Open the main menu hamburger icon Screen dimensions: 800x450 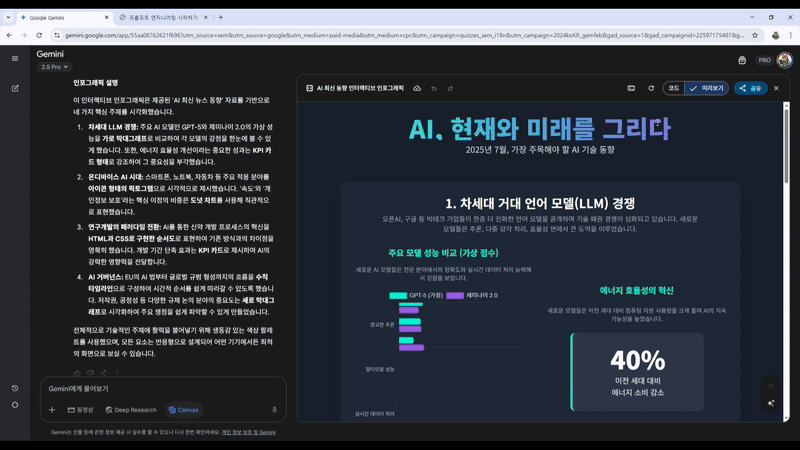coord(15,59)
